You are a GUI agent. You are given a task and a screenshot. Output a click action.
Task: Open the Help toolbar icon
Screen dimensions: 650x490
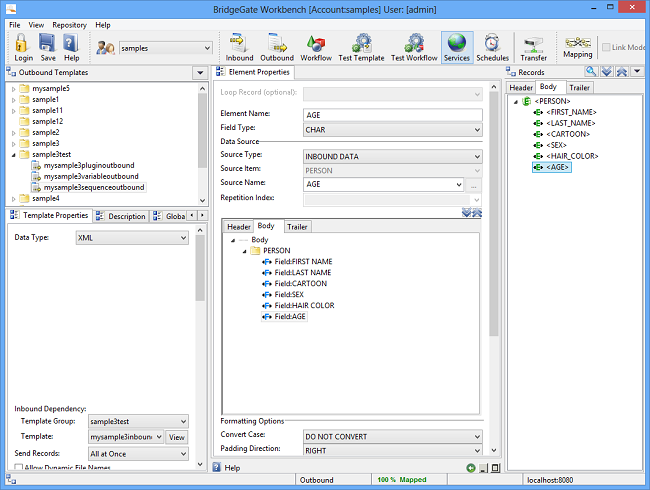pos(71,47)
